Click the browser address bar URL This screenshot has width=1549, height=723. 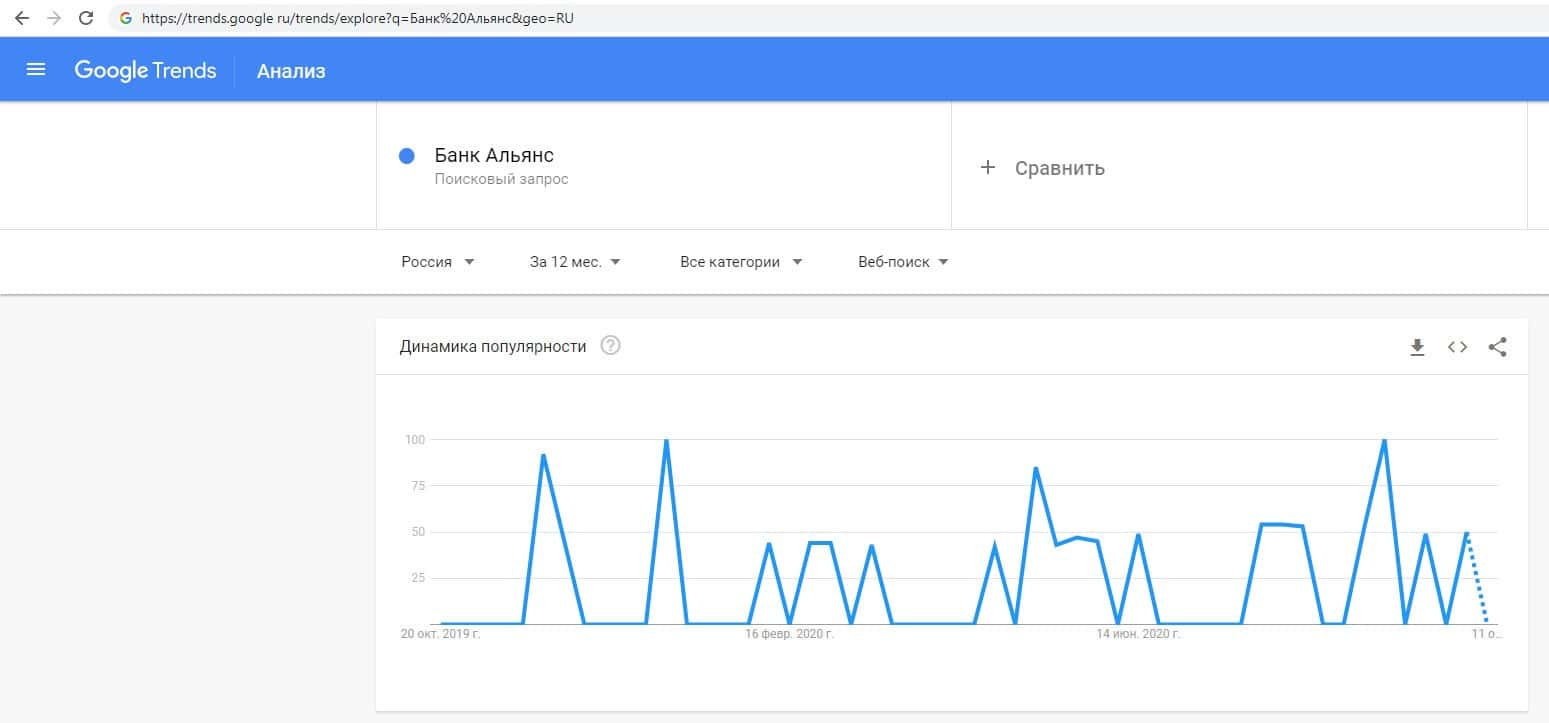[358, 18]
